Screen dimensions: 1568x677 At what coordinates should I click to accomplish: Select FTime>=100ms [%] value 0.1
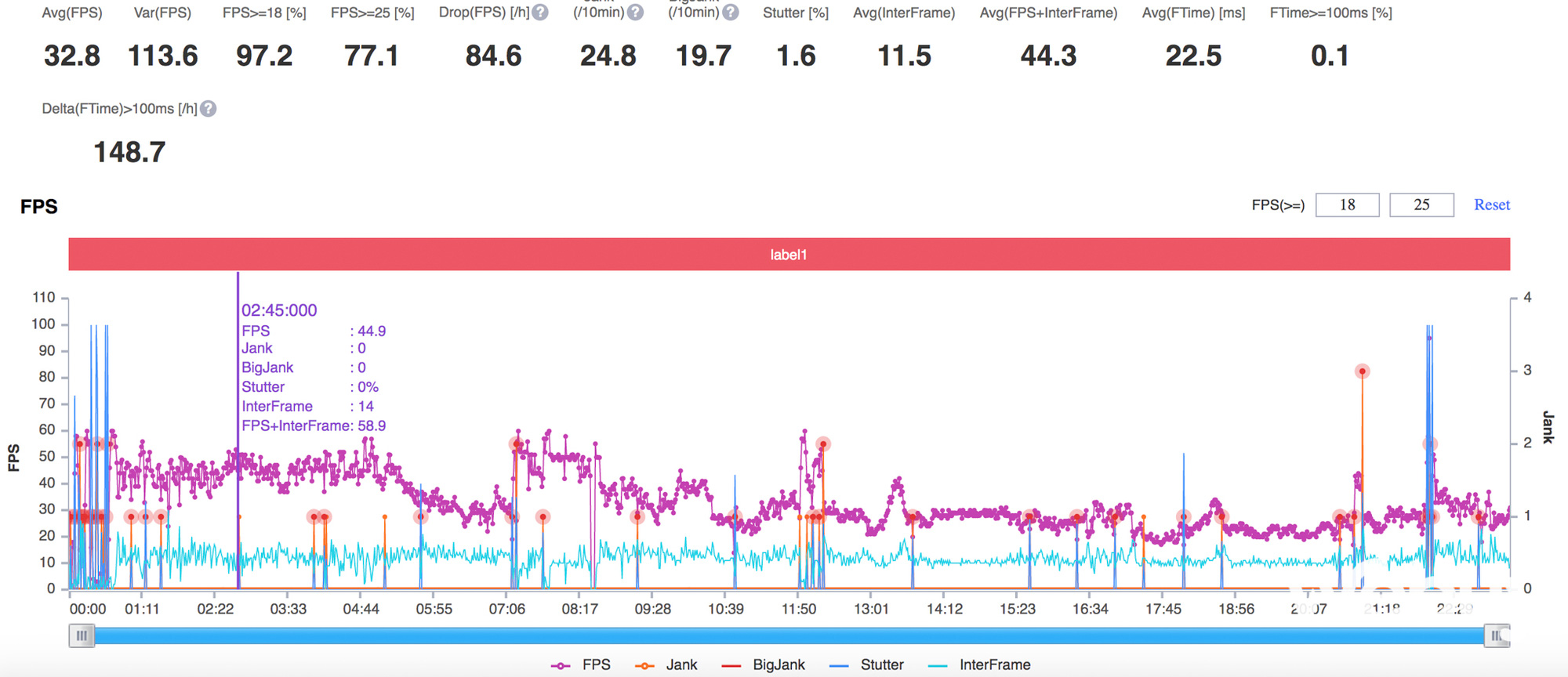(1330, 56)
